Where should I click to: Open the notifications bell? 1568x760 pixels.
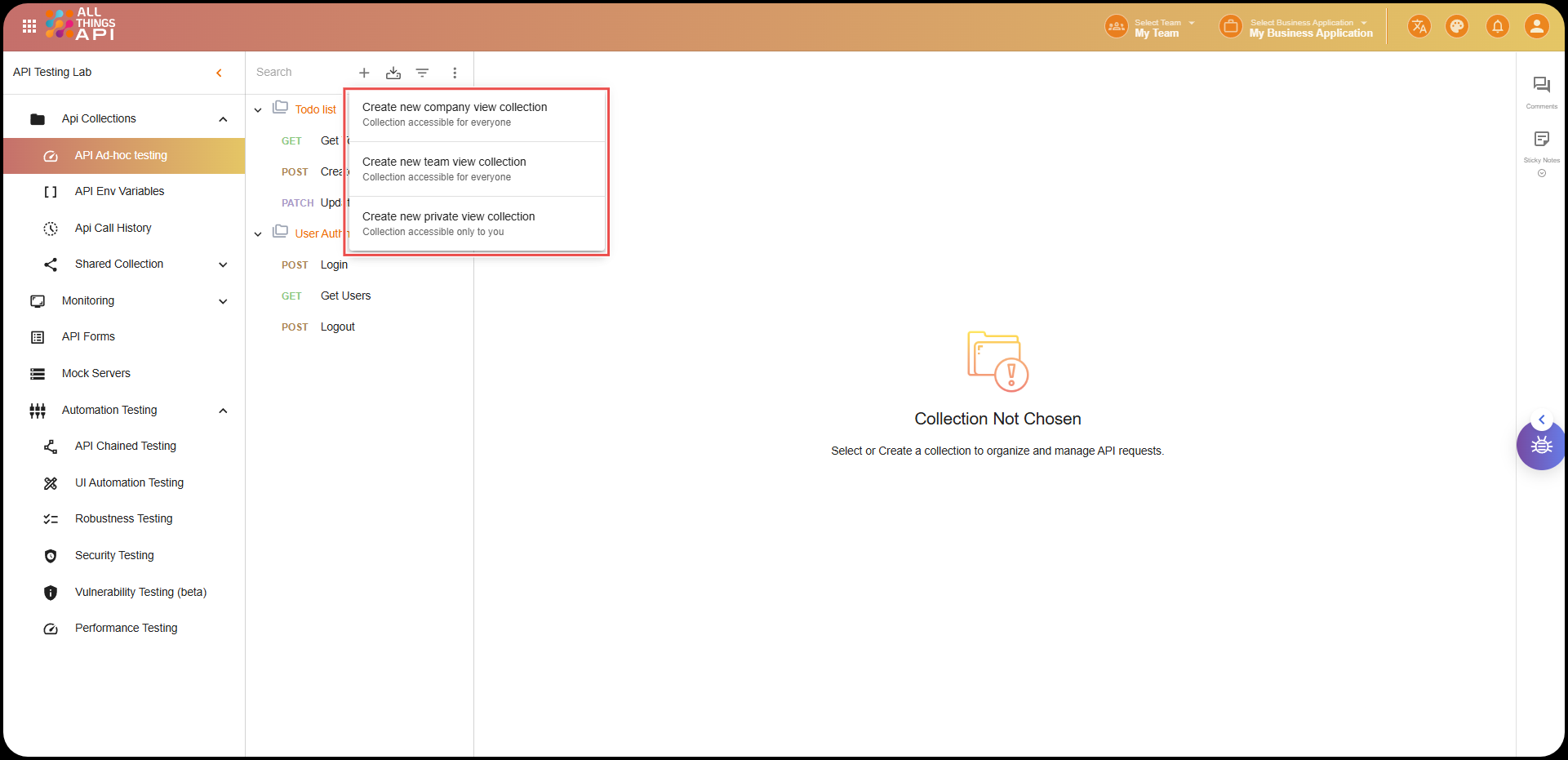click(x=1498, y=27)
